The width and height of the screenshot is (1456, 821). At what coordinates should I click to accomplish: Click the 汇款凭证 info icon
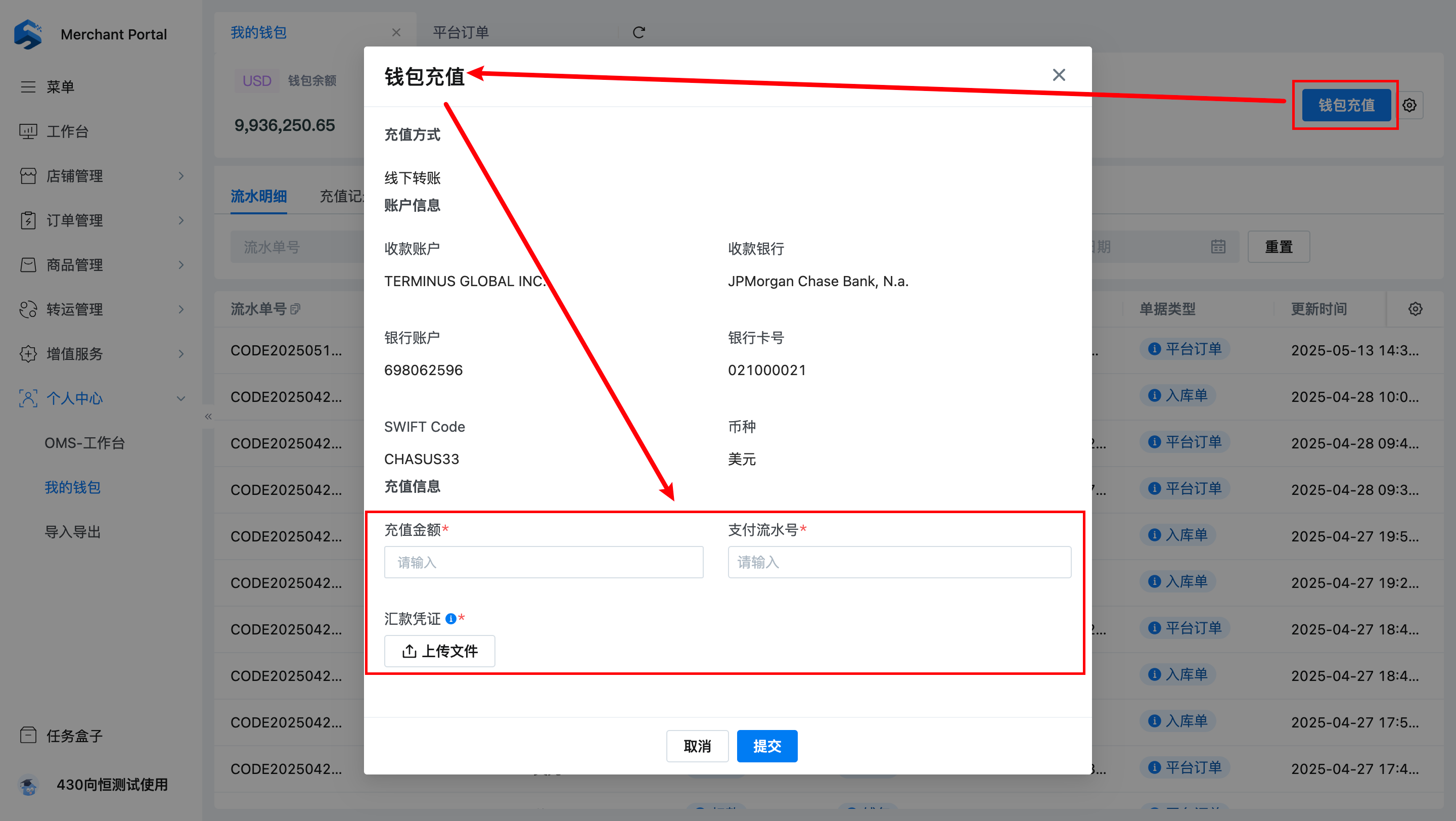click(450, 619)
